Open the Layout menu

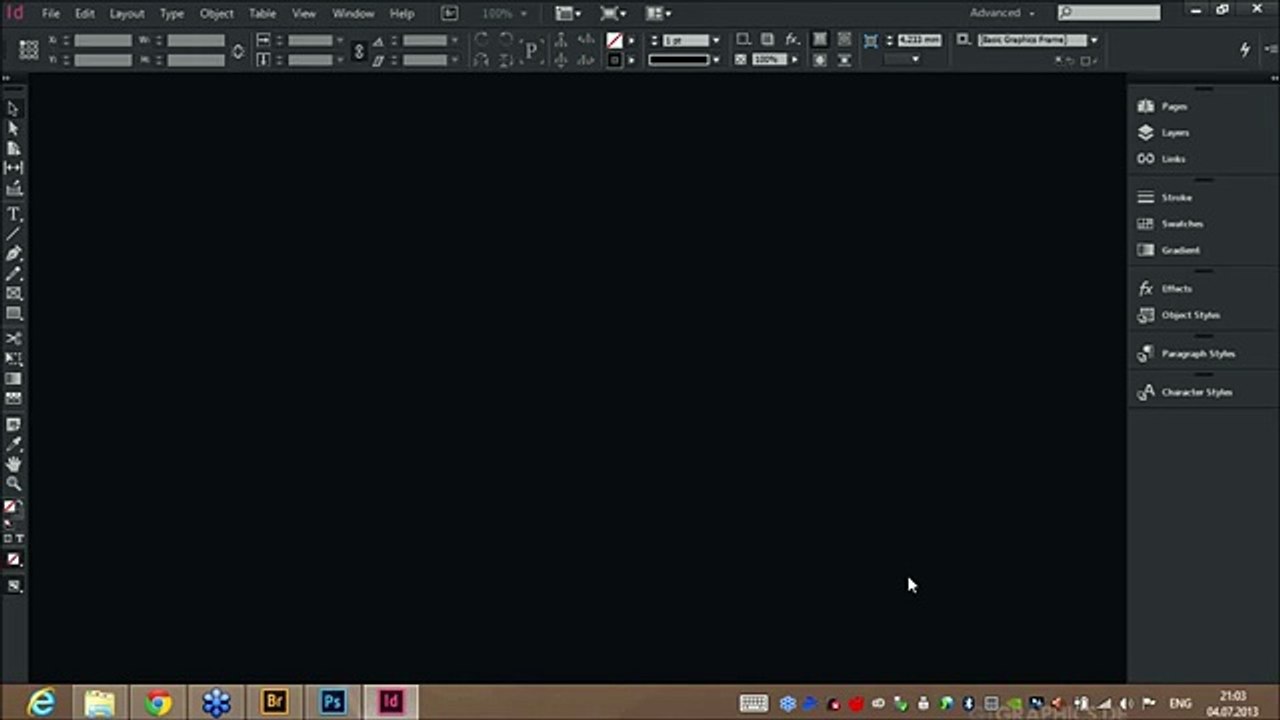[127, 14]
